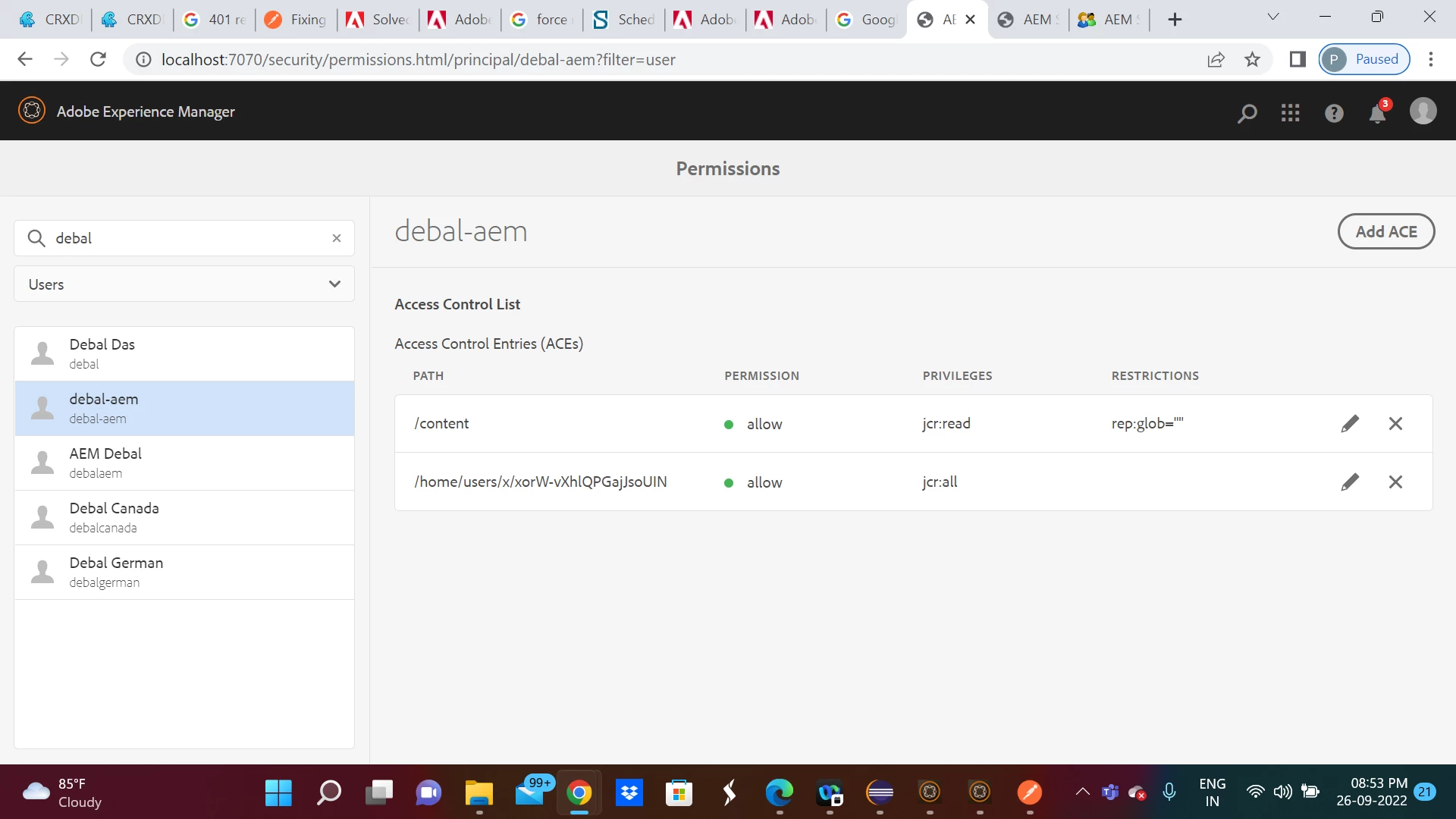Select the Debal Das user
Image resolution: width=1456 pixels, height=819 pixels.
[184, 353]
